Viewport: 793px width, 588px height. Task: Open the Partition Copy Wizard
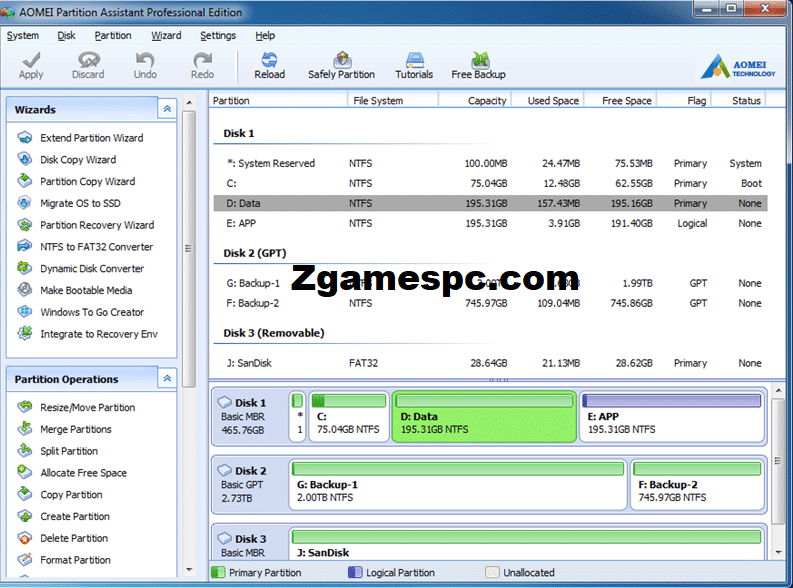click(x=87, y=182)
